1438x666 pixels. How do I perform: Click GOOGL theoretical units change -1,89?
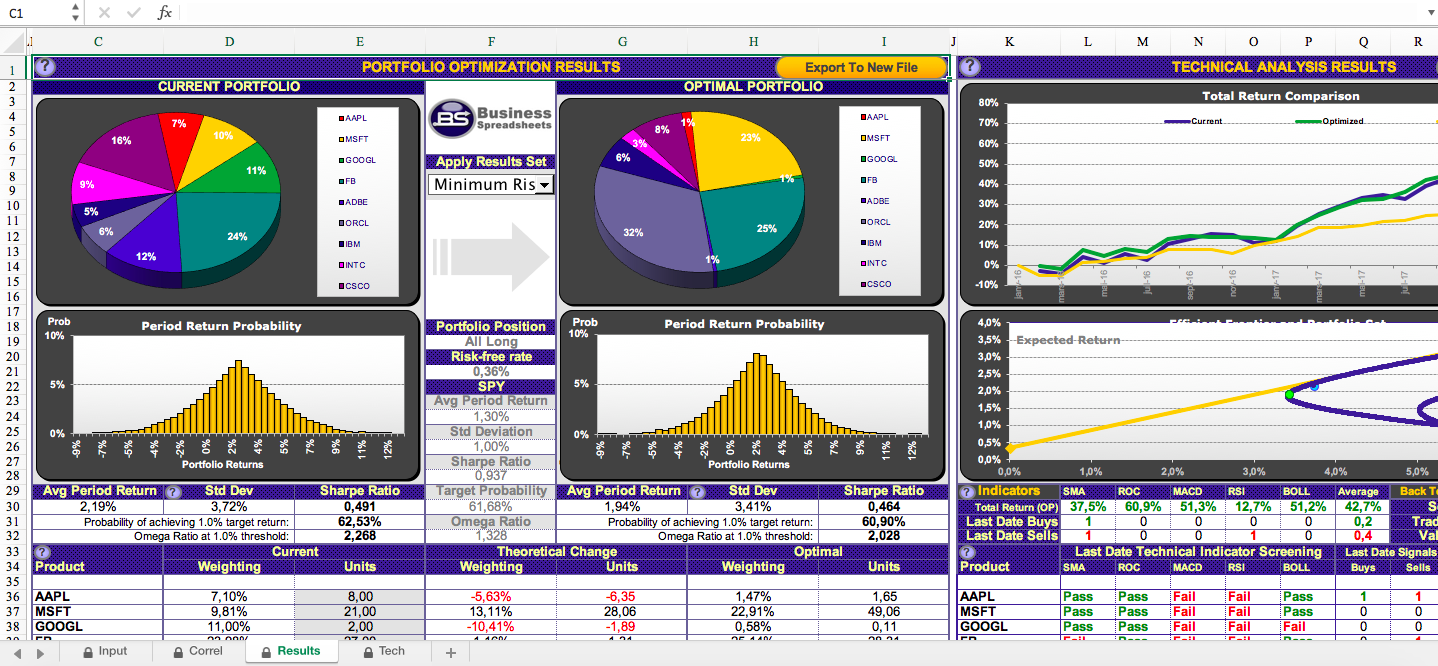621,627
